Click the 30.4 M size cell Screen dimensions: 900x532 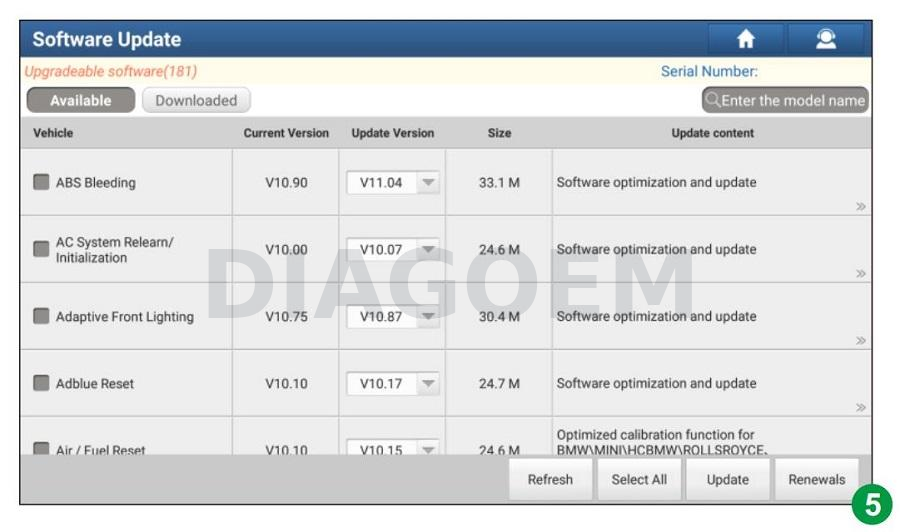pyautogui.click(x=499, y=316)
